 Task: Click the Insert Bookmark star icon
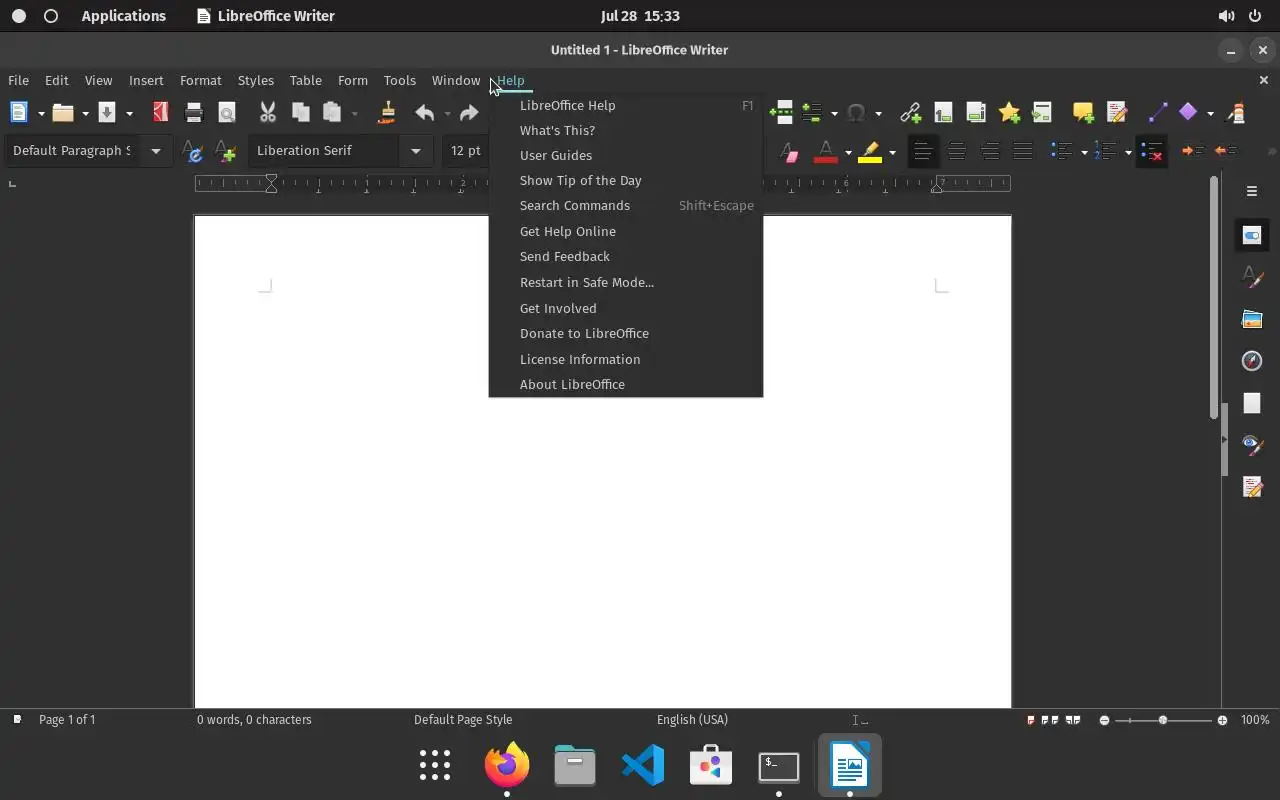1009,113
